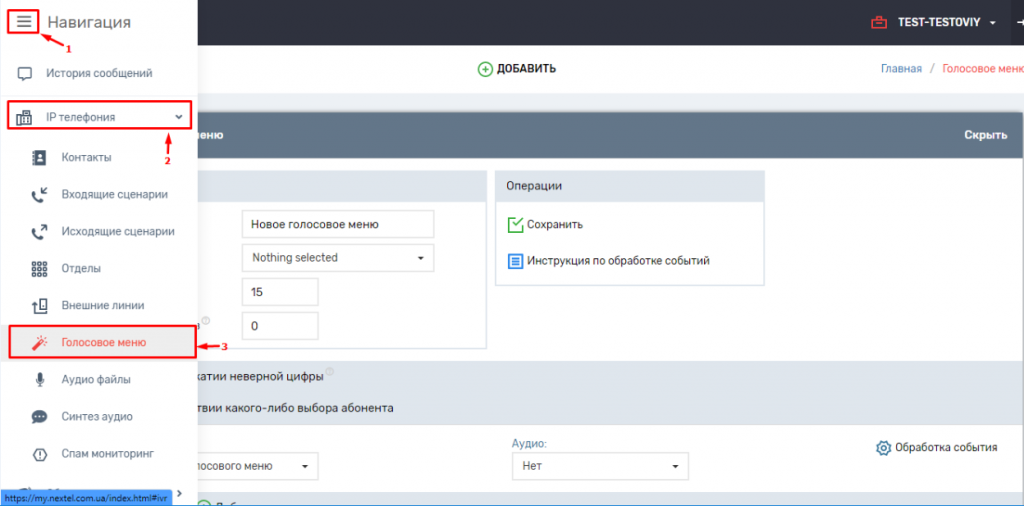Click the Отделы dial-pad grid icon
Viewport: 1024px width, 506px height.
point(39,269)
